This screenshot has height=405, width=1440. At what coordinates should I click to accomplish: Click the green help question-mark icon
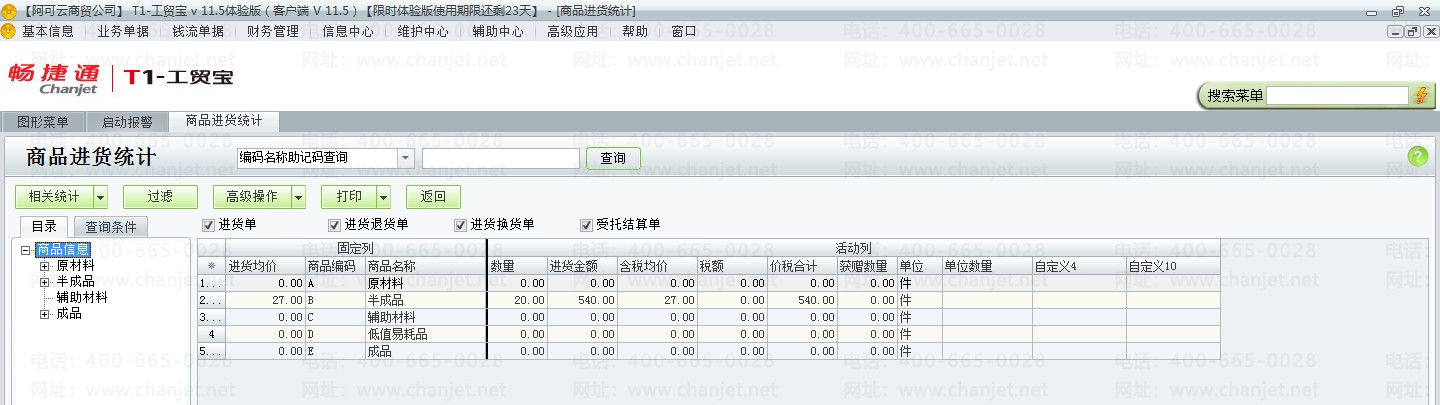coord(1417,157)
